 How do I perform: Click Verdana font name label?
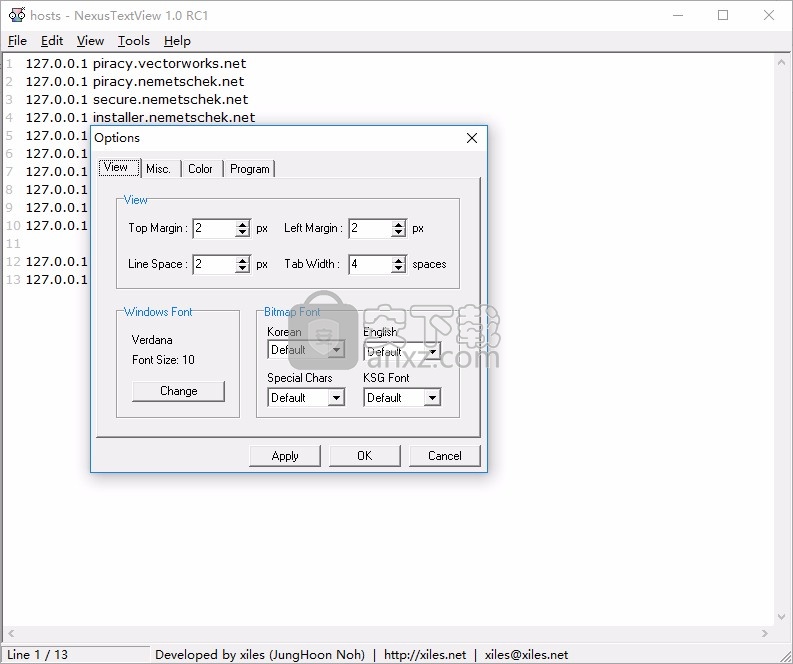pyautogui.click(x=152, y=339)
